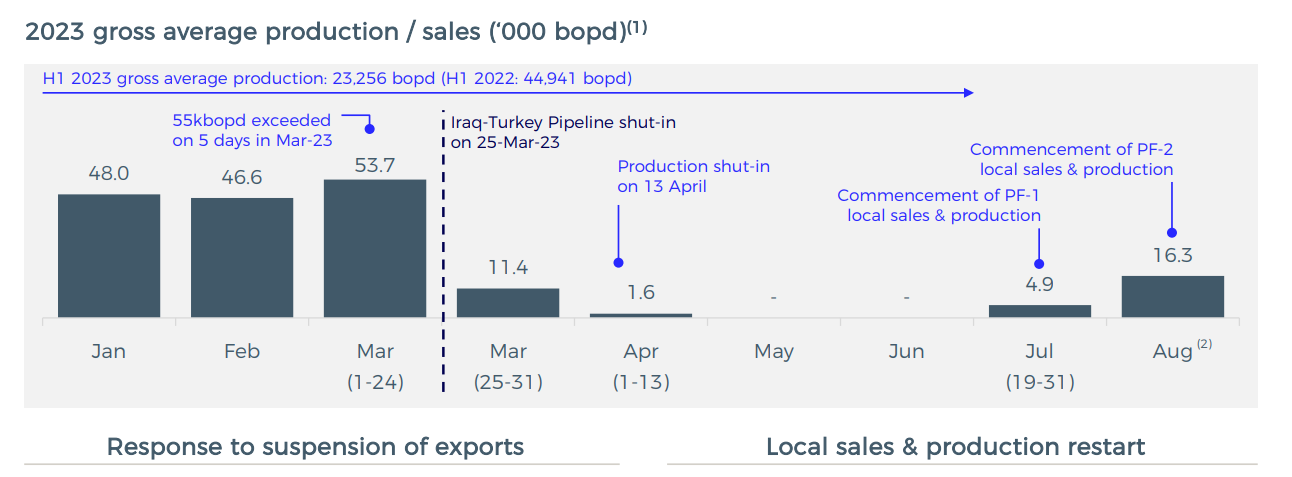Click the small April 1.6 bar
The height and width of the screenshot is (477, 1292).
click(641, 315)
